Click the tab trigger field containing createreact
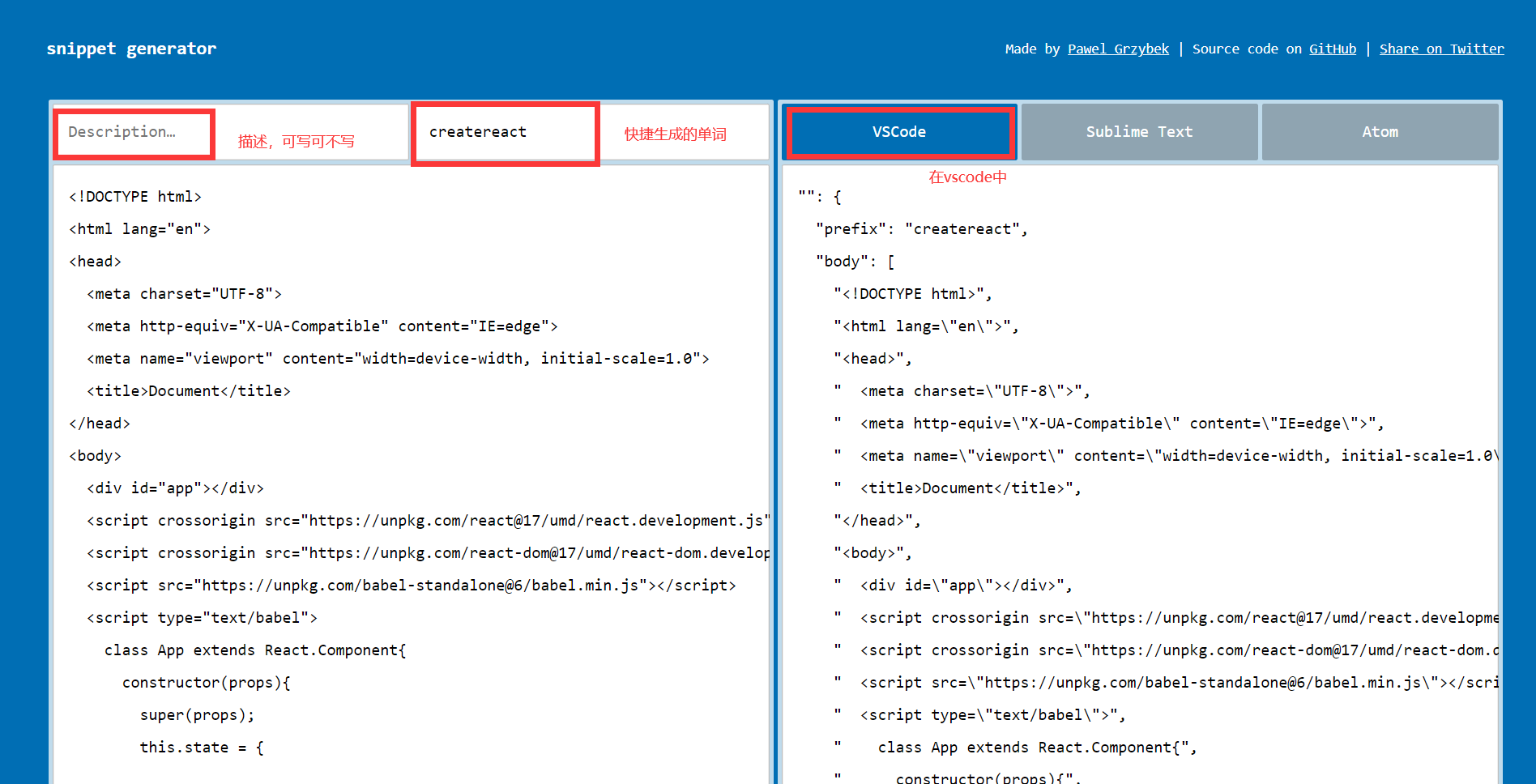This screenshot has width=1536, height=784. tap(590, 132)
